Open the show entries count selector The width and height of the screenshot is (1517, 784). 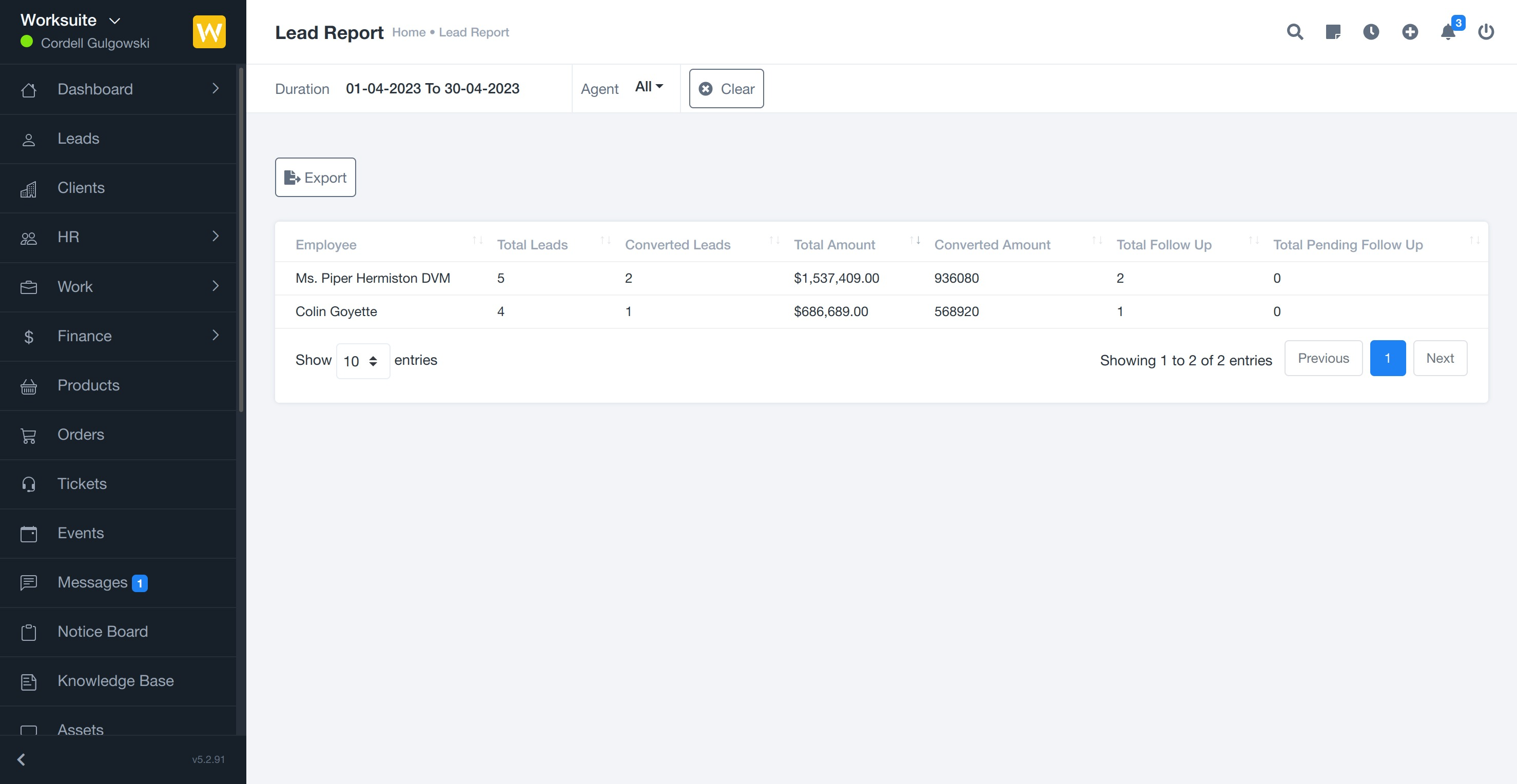(x=362, y=361)
